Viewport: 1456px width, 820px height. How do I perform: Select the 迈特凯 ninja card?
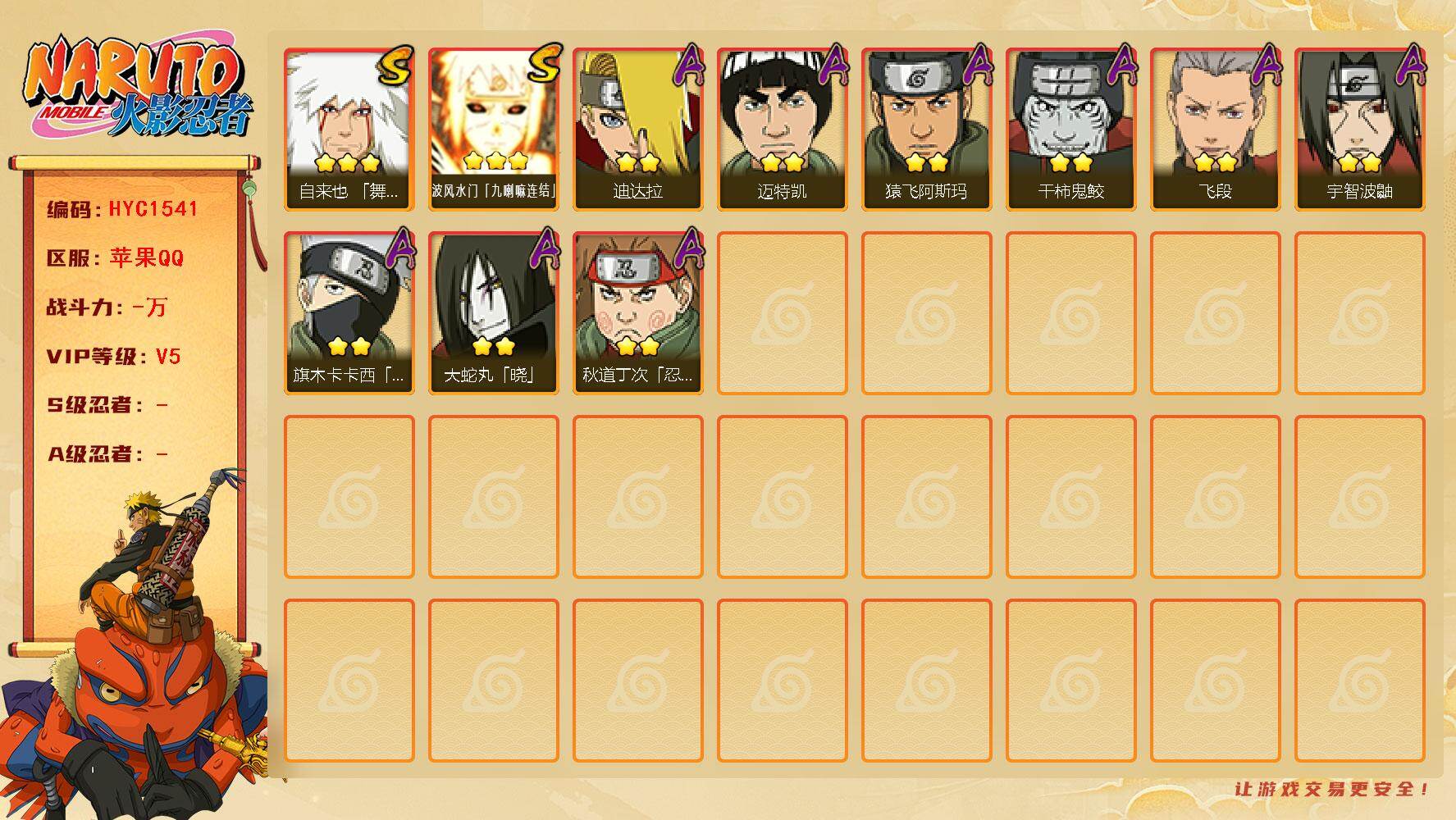point(783,130)
